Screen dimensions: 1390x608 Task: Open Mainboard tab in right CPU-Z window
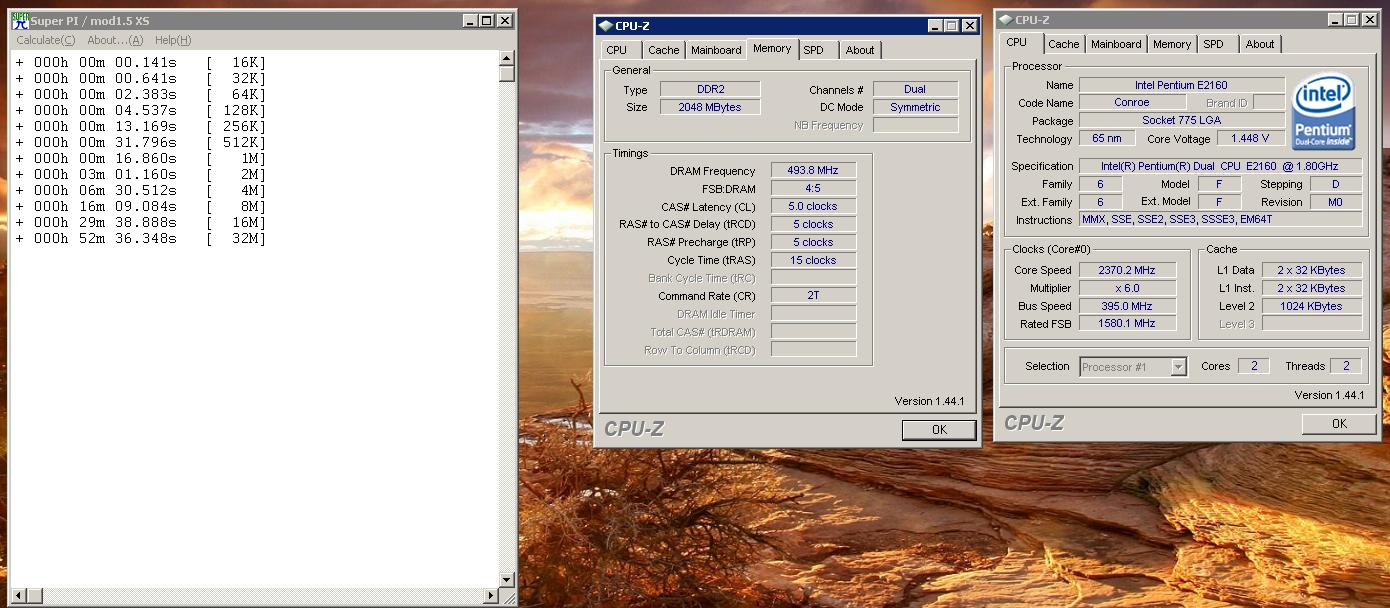click(x=1116, y=44)
